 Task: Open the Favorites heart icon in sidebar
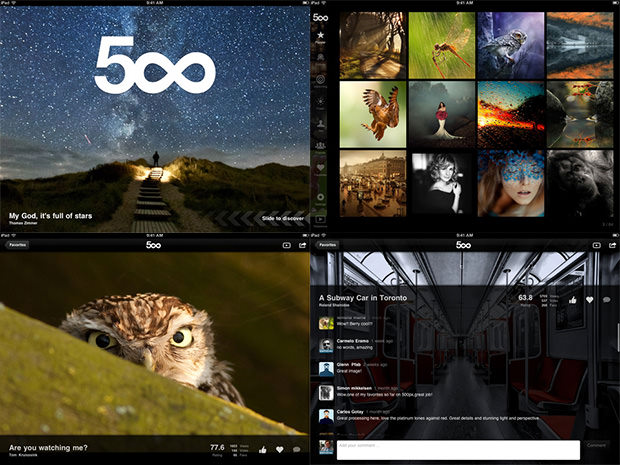[320, 168]
